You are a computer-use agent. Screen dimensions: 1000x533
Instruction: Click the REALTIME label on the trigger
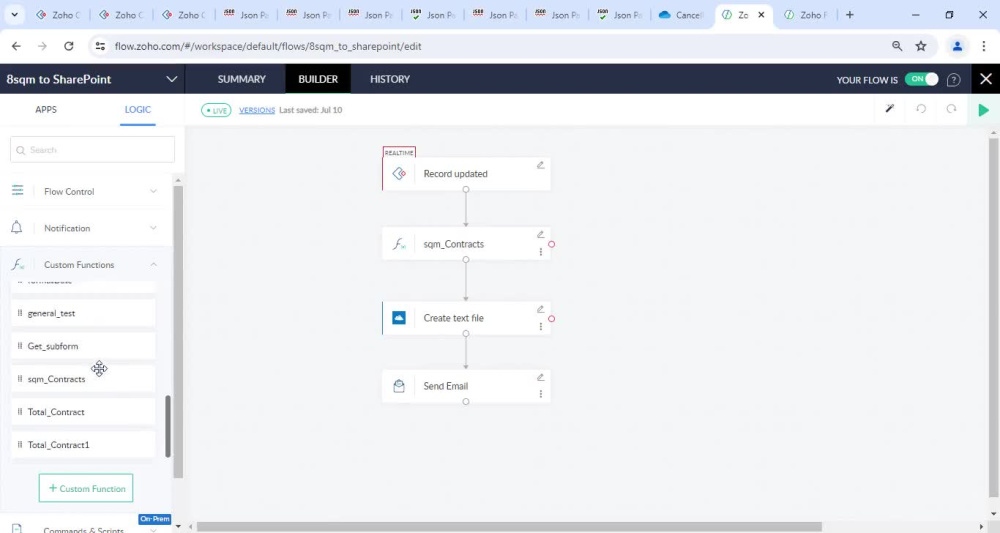399,152
